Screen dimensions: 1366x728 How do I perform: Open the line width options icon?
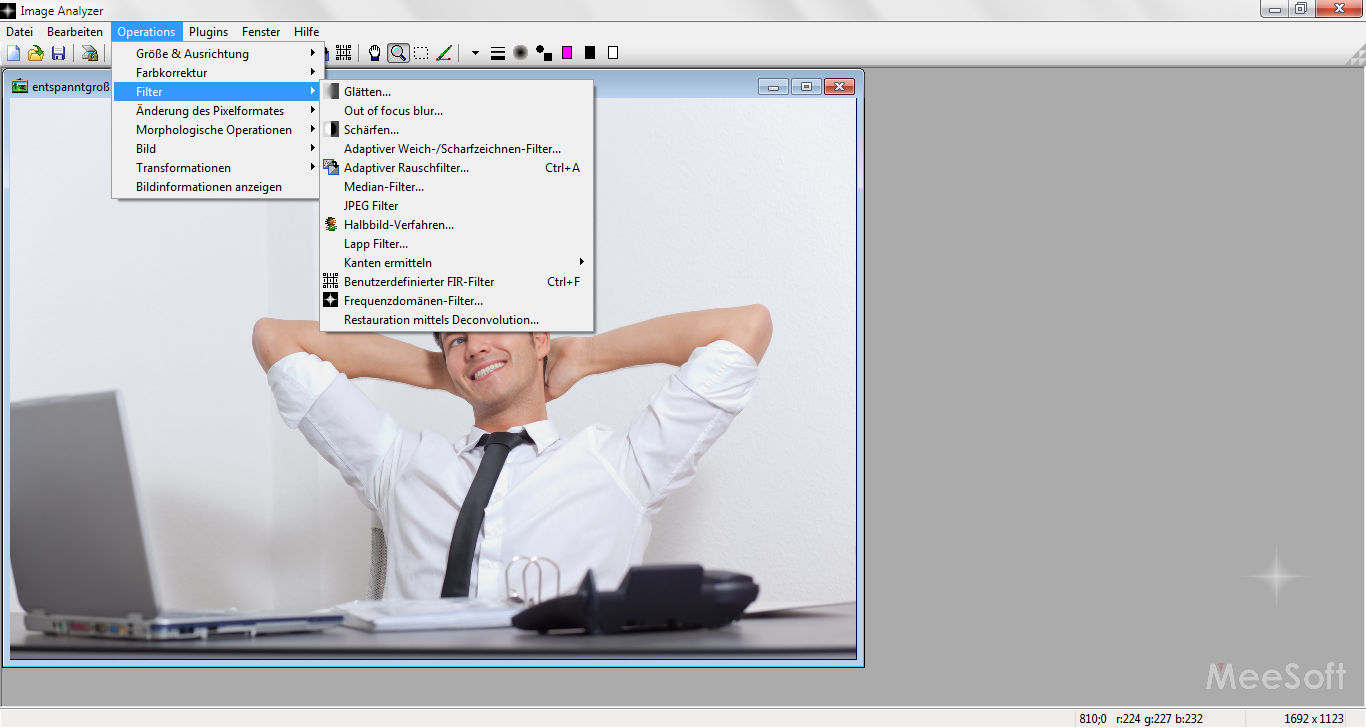tap(497, 53)
